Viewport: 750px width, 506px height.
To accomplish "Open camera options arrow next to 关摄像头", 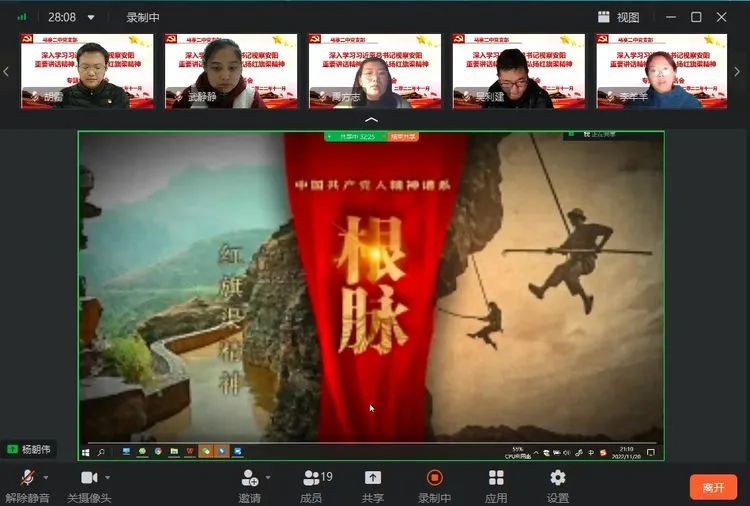I will (108, 477).
